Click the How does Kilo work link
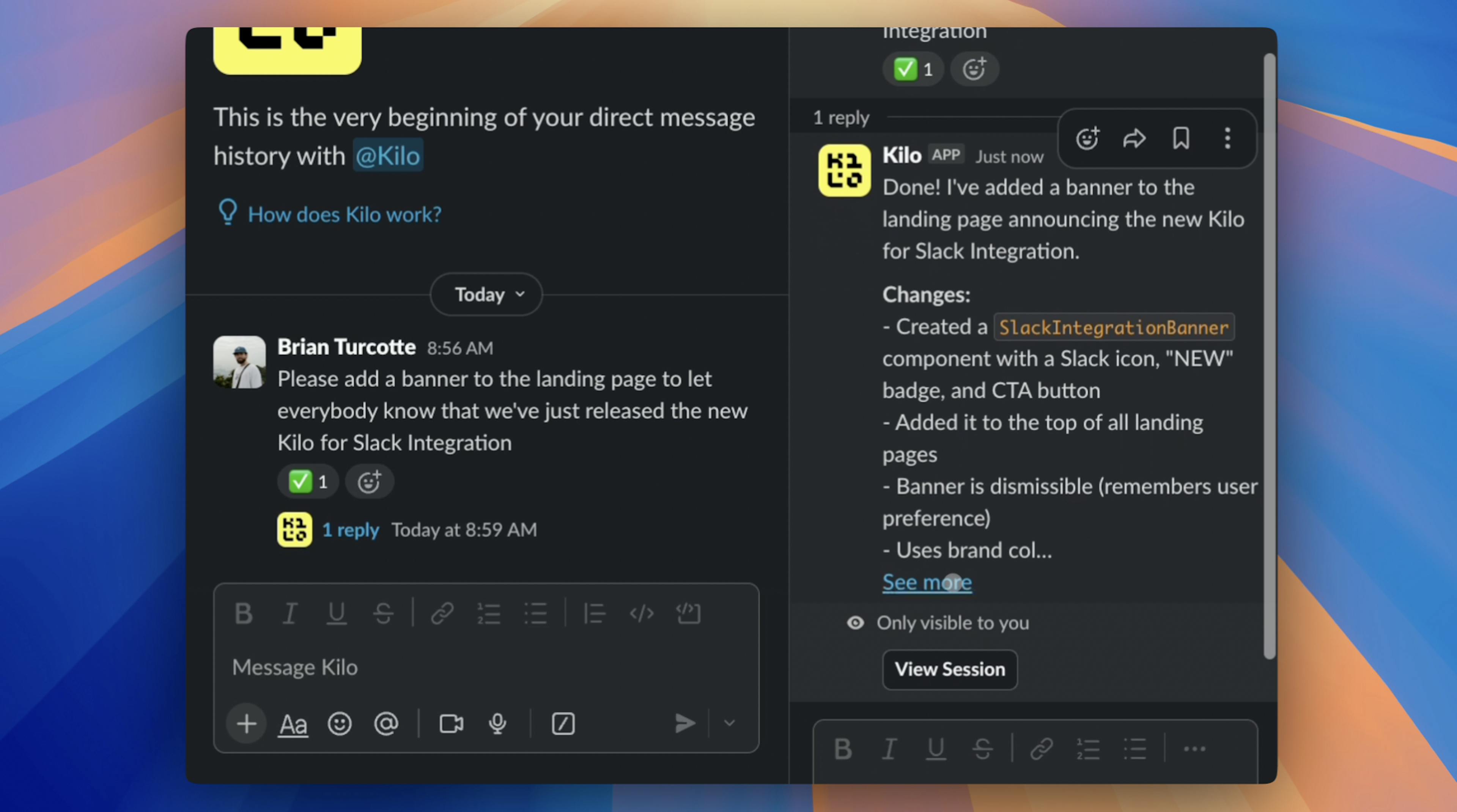The width and height of the screenshot is (1457, 812). [345, 214]
